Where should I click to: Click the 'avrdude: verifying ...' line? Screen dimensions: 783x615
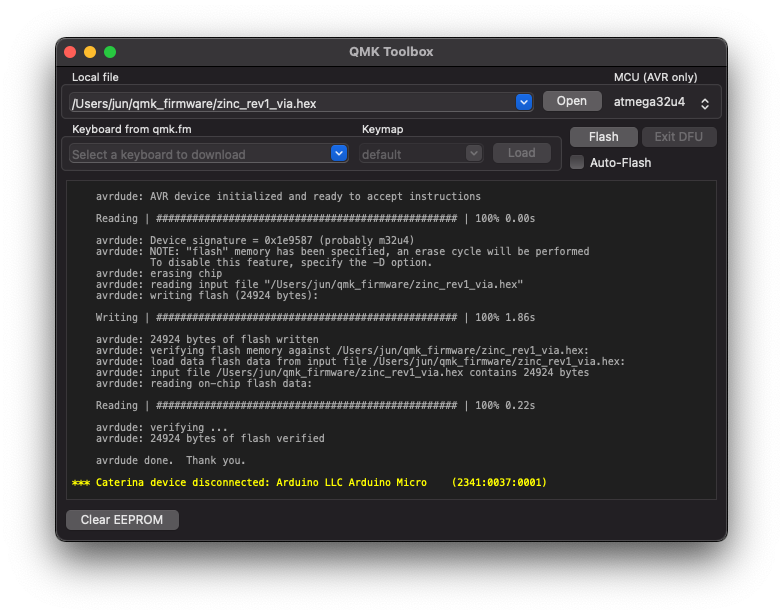(162, 427)
